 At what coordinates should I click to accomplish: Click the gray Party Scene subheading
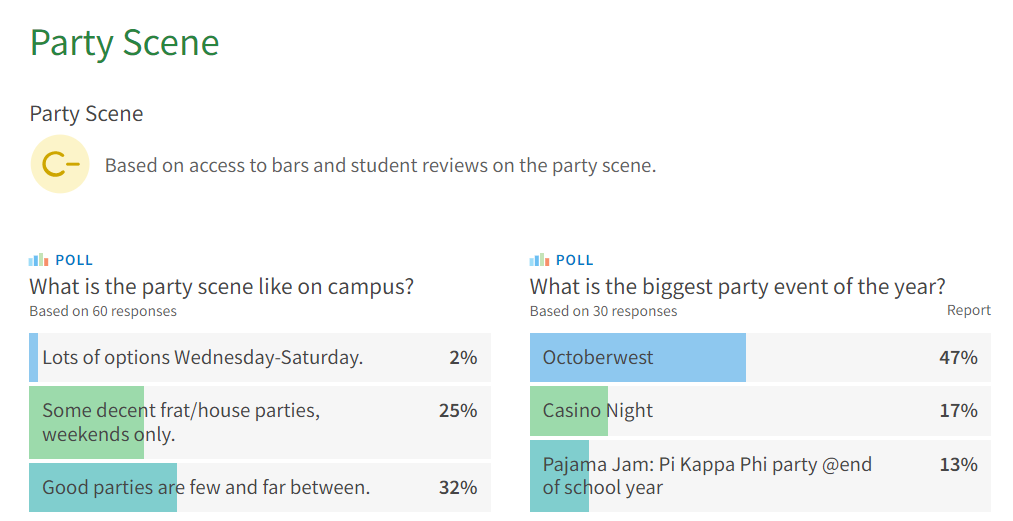point(86,114)
